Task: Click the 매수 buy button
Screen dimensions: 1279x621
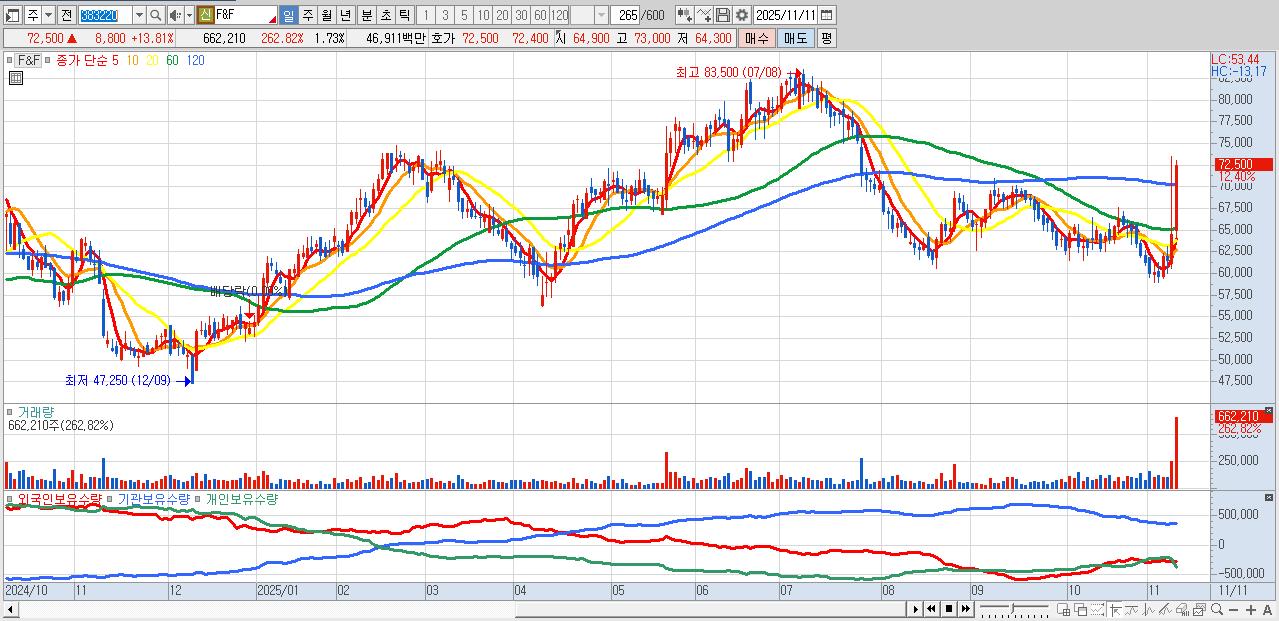Action: point(757,38)
